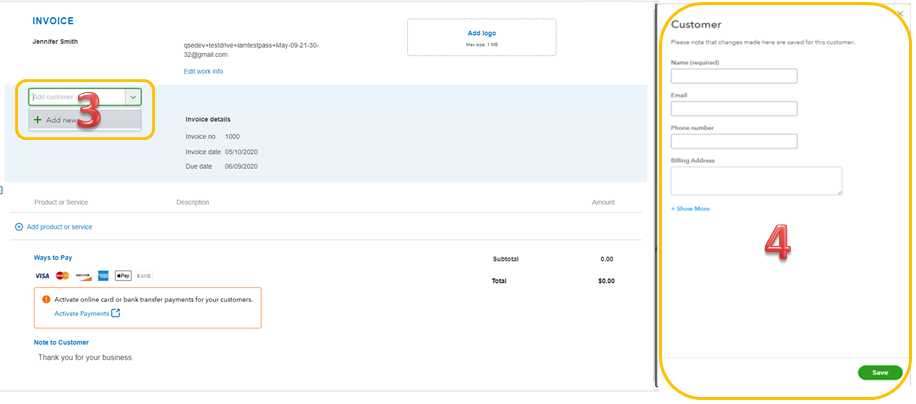The image size is (916, 404).
Task: Open the Activate Payments link
Action: coord(81,314)
